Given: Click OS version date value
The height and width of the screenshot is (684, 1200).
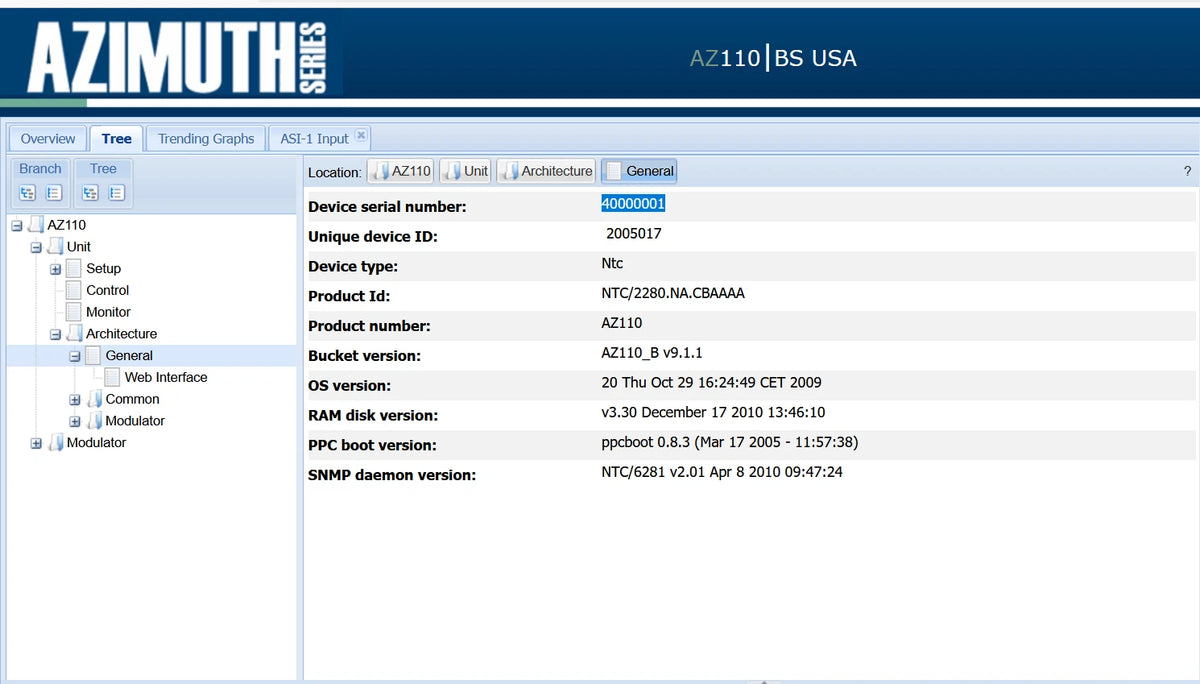Looking at the screenshot, I should [712, 382].
